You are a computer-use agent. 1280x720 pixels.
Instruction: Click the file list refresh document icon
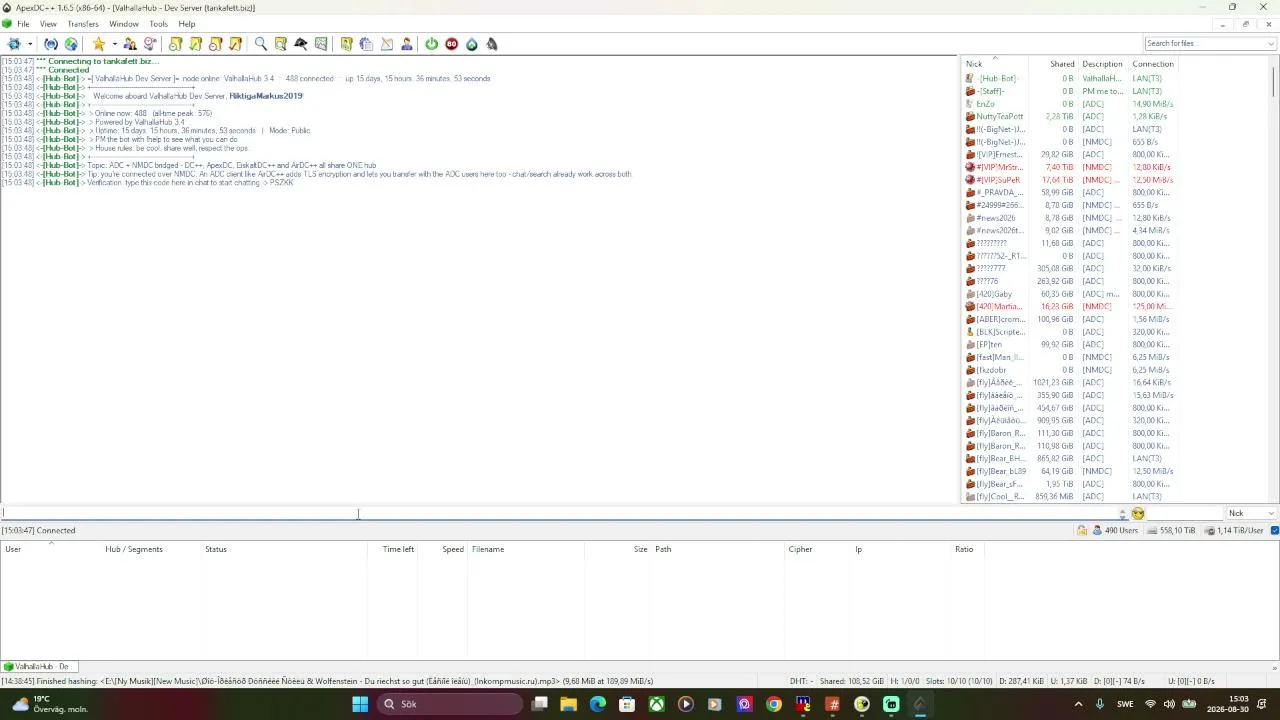[367, 44]
